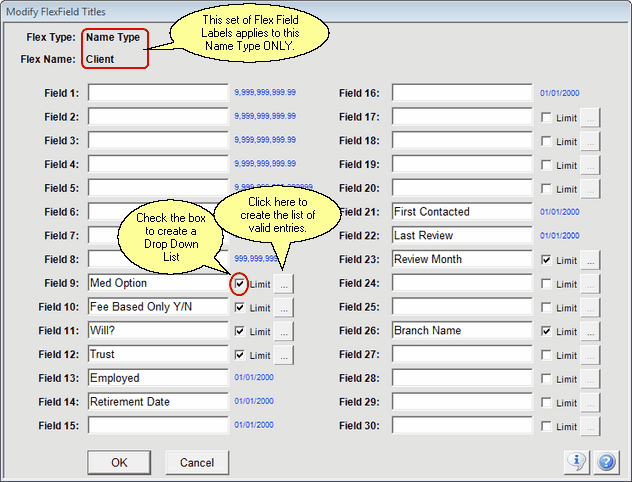This screenshot has width=632, height=482.
Task: Click the ellipsis button for Field 30
Action: [x=590, y=426]
